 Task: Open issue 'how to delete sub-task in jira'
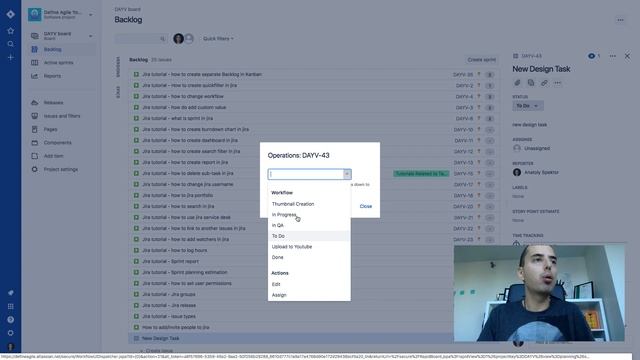188,173
